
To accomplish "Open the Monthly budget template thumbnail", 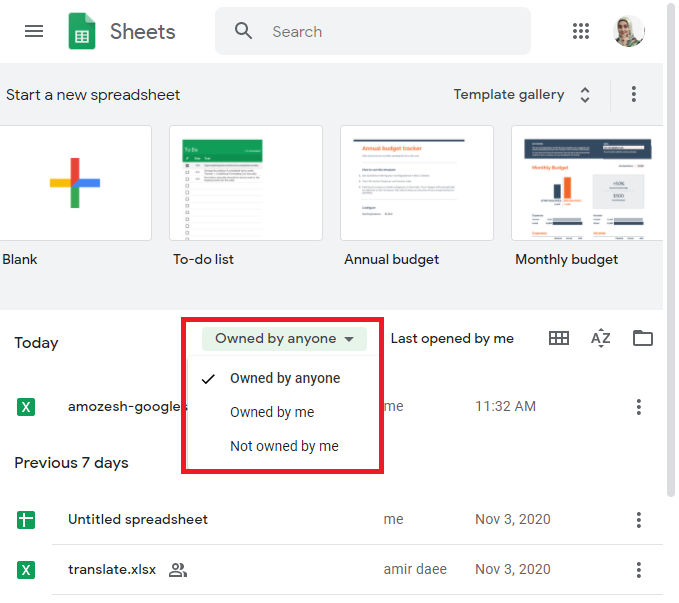I will coord(587,183).
